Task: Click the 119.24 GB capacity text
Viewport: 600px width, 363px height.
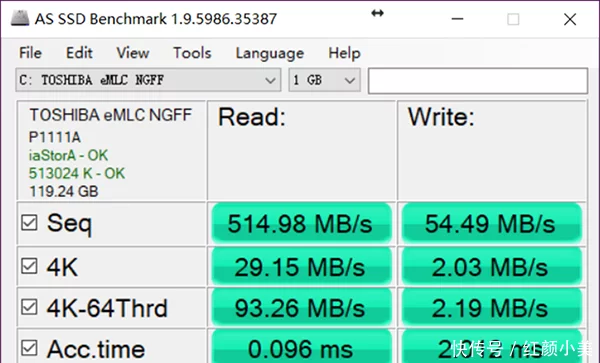Action: [64, 191]
